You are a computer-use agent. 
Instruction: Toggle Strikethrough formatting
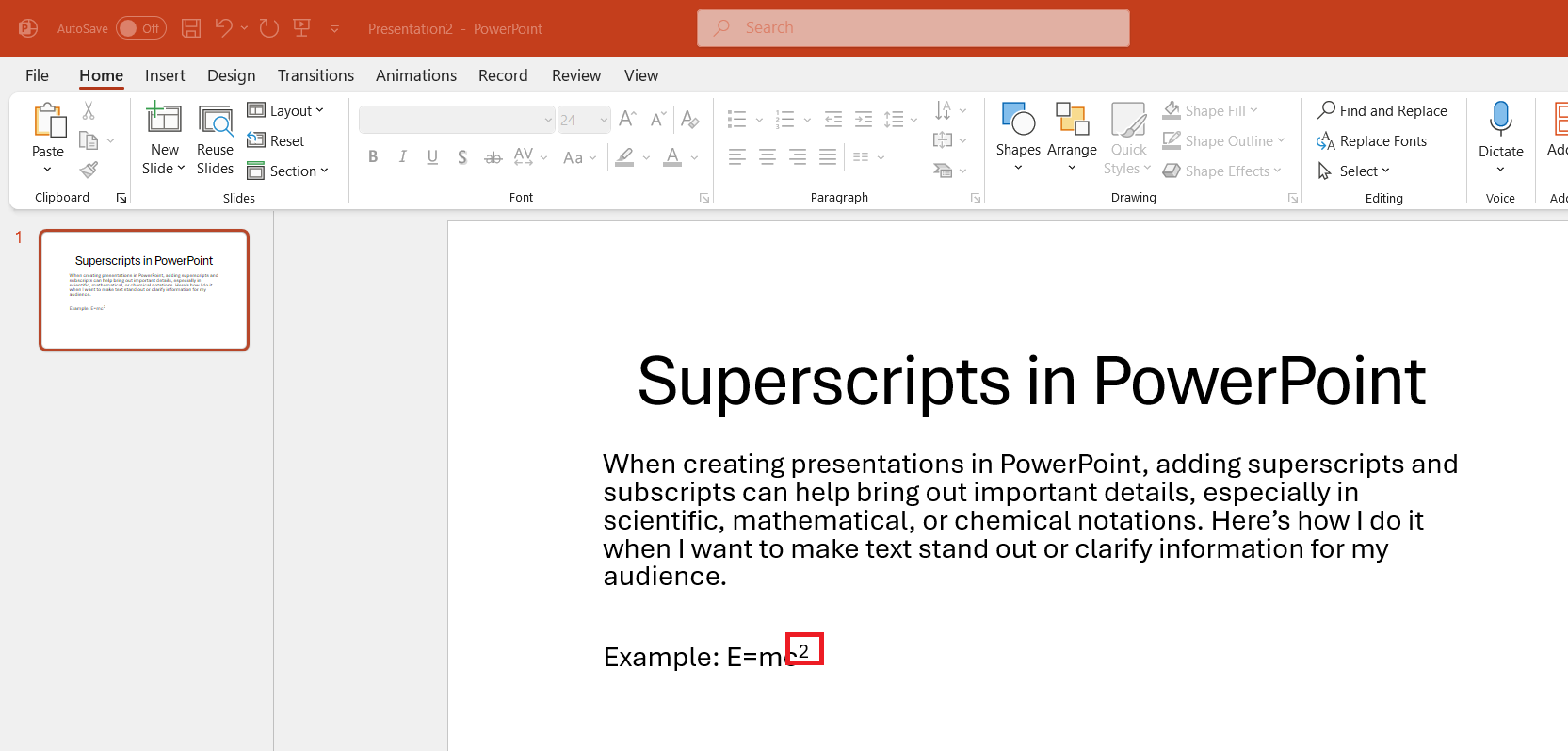(x=493, y=157)
